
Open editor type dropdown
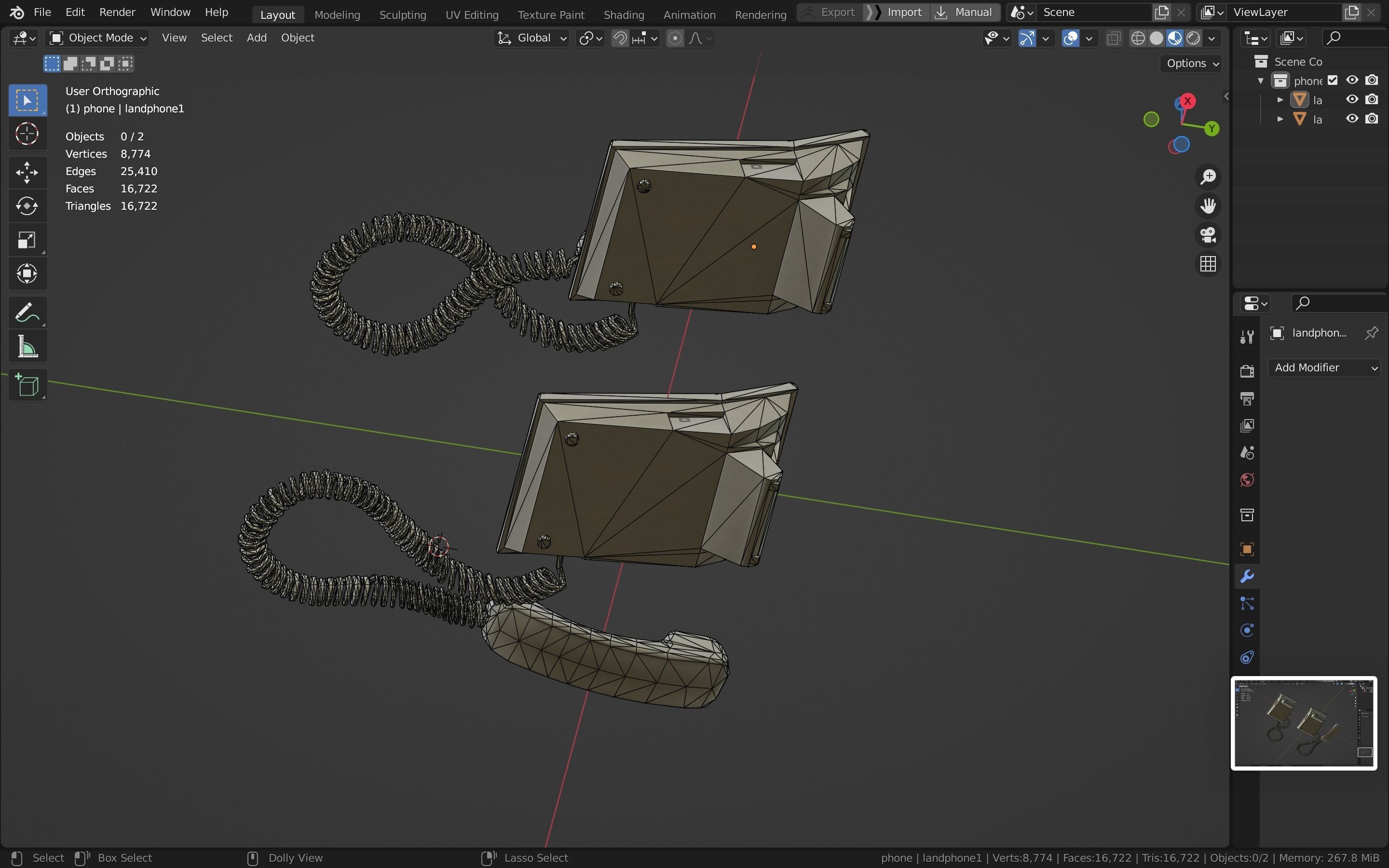(x=24, y=39)
